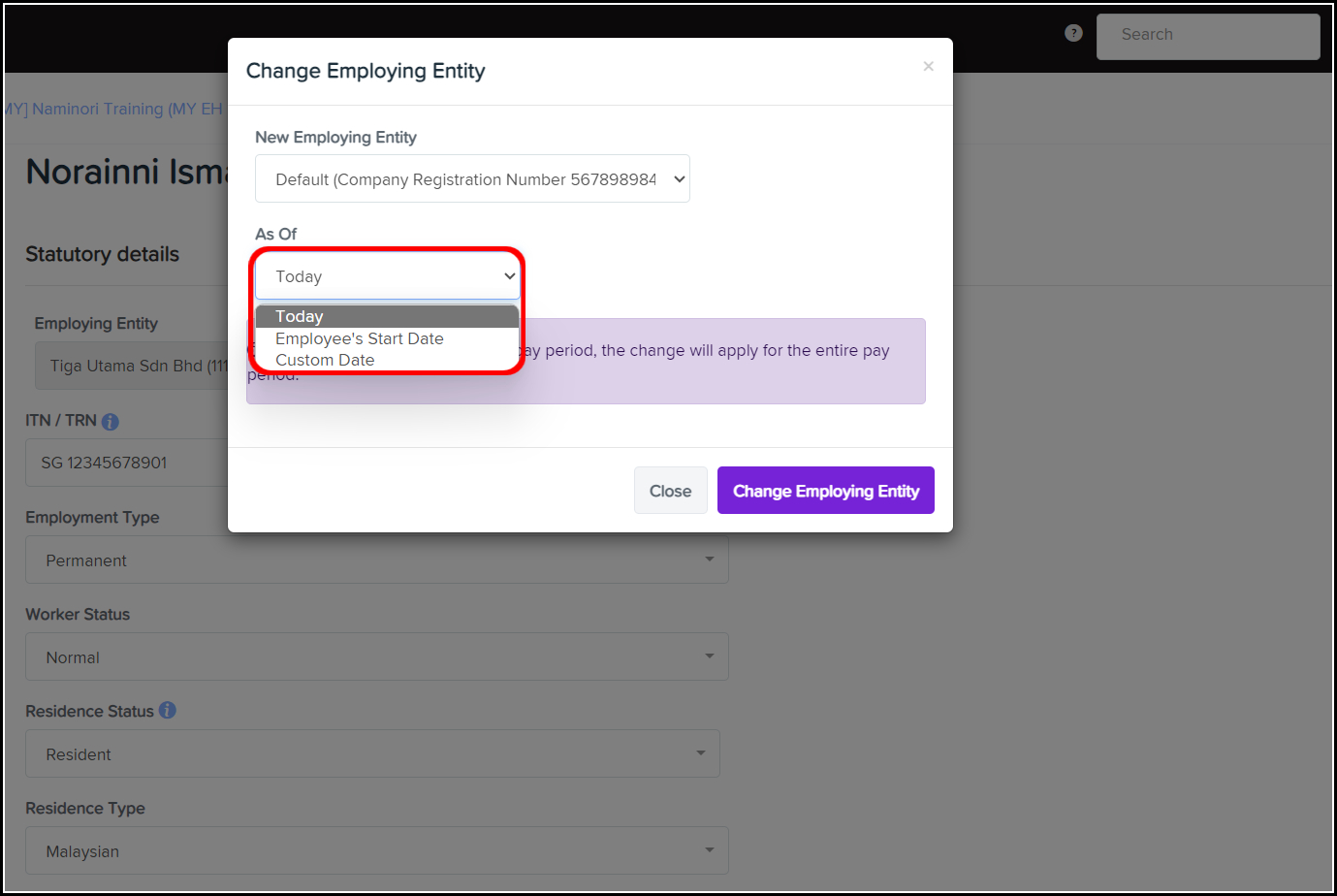1337x896 pixels.
Task: Expand the Worker Status Normal dropdown
Action: click(x=376, y=657)
